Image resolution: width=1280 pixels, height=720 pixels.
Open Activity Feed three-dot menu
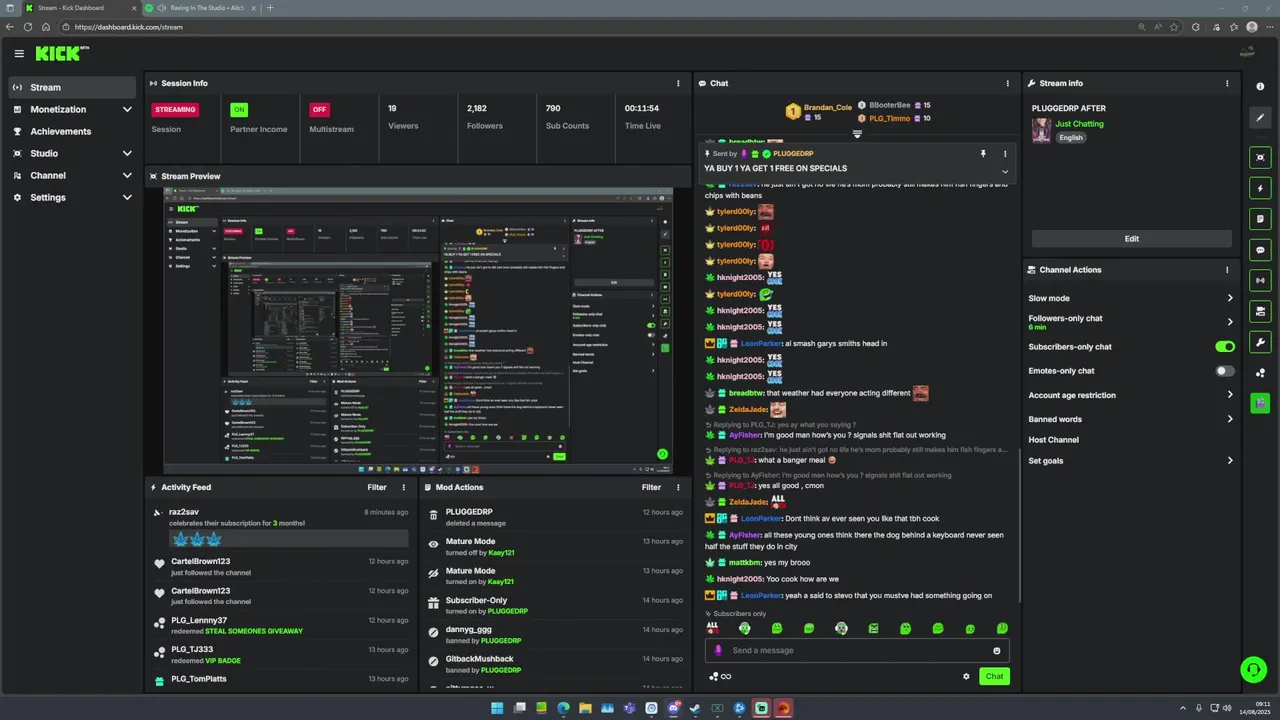coord(404,487)
